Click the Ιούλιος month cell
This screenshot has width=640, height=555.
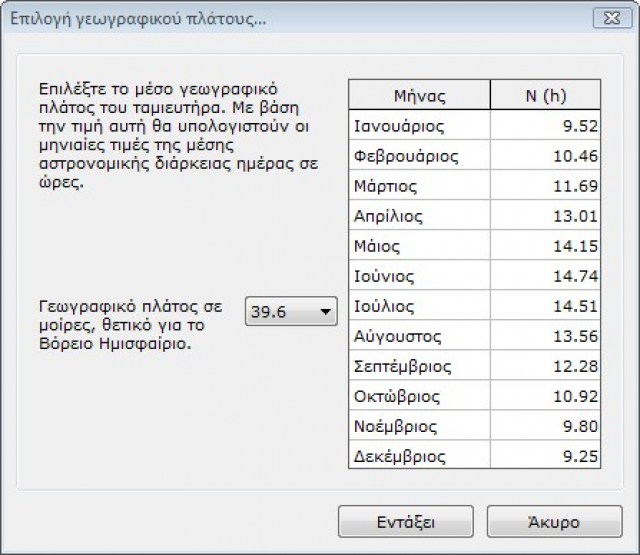tap(419, 306)
